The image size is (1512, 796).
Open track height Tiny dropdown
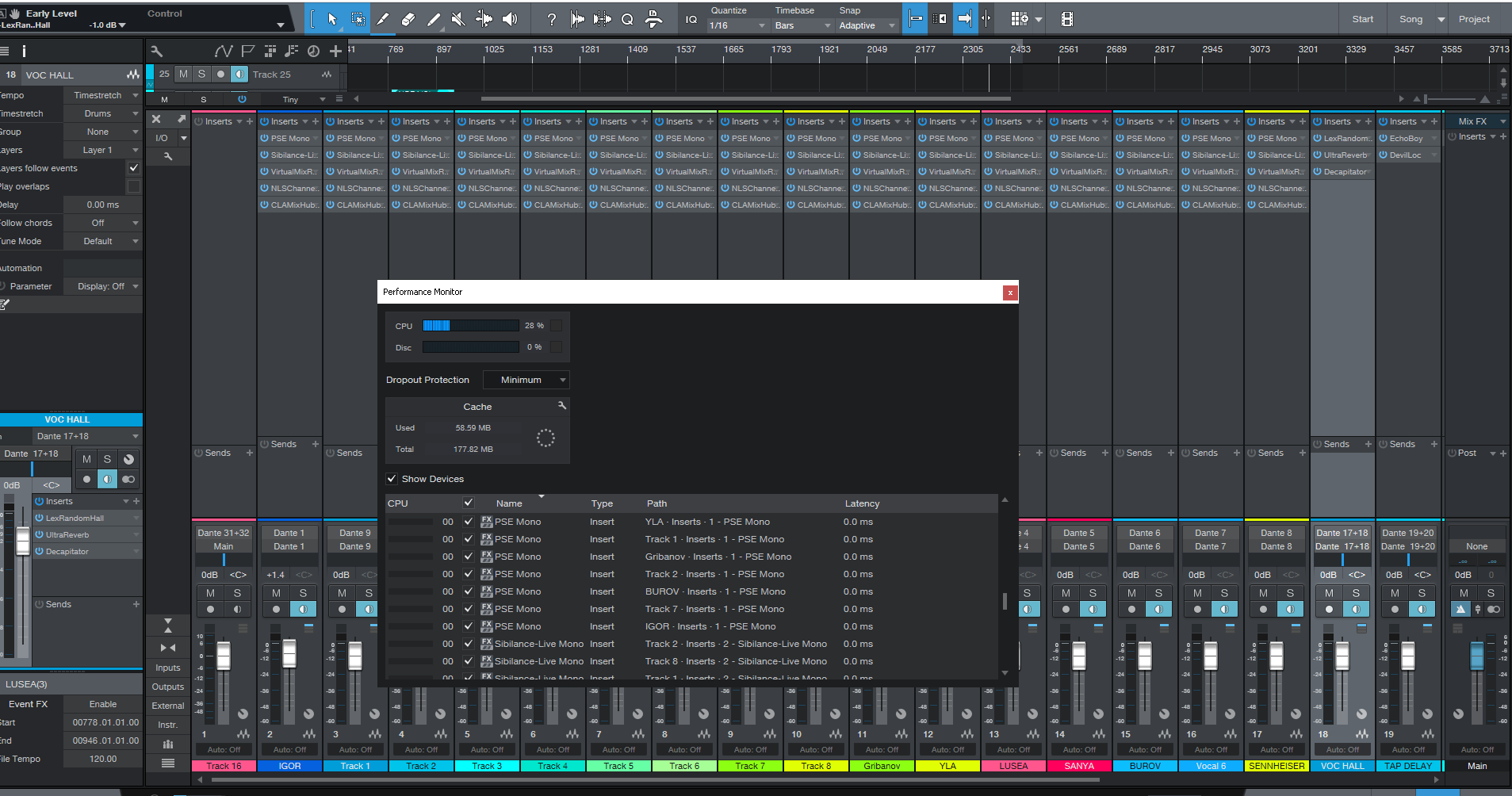(299, 99)
